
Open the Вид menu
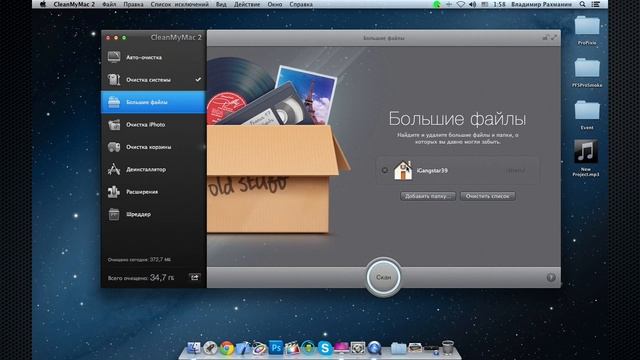[x=221, y=4]
